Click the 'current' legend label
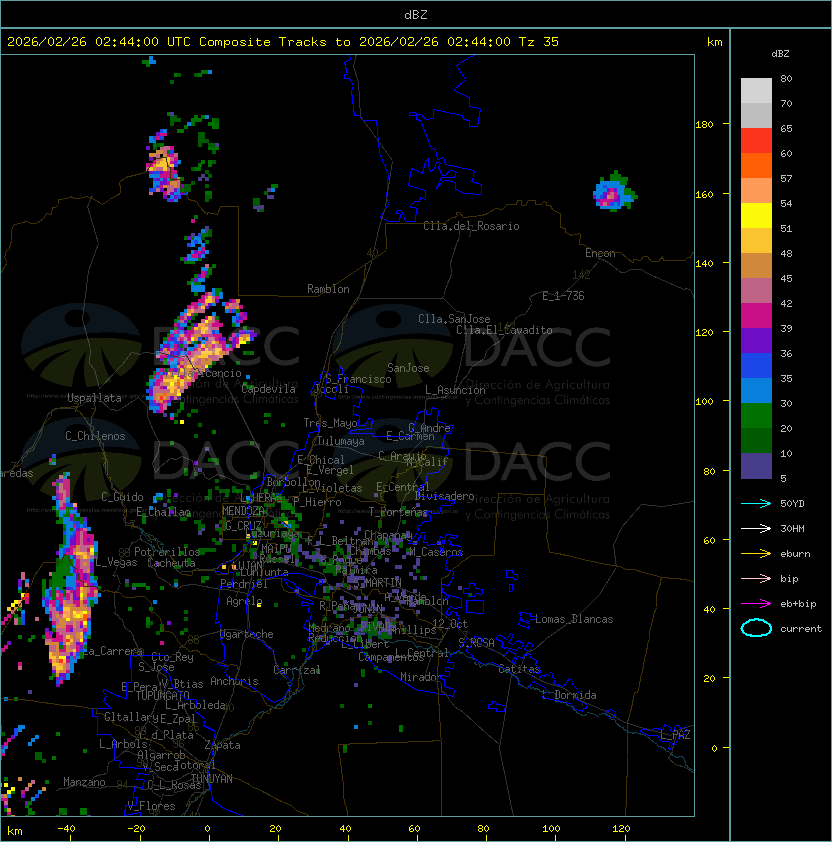Image resolution: width=832 pixels, height=842 pixels. pos(801,629)
